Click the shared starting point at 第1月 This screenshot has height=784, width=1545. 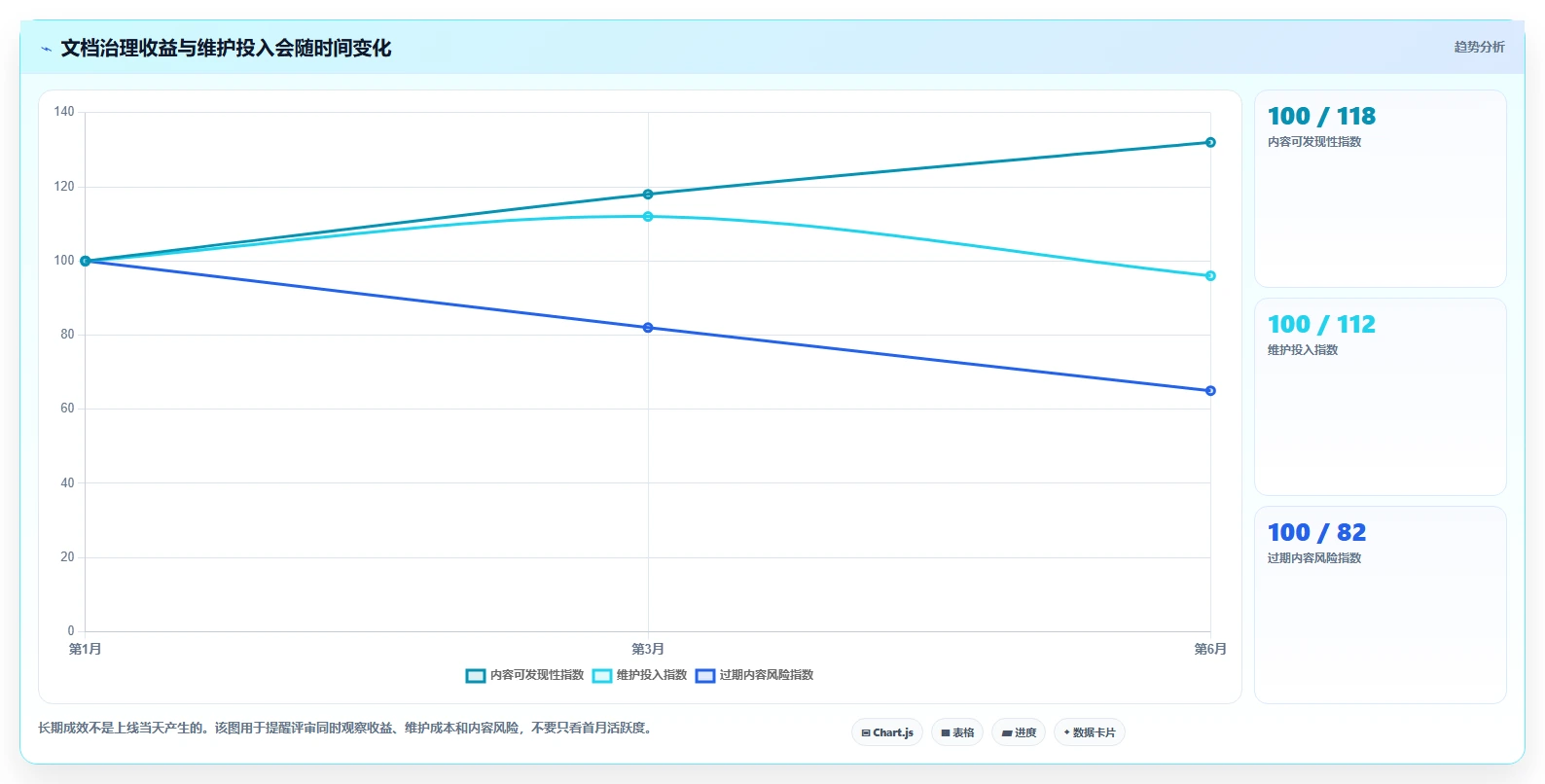(x=86, y=261)
